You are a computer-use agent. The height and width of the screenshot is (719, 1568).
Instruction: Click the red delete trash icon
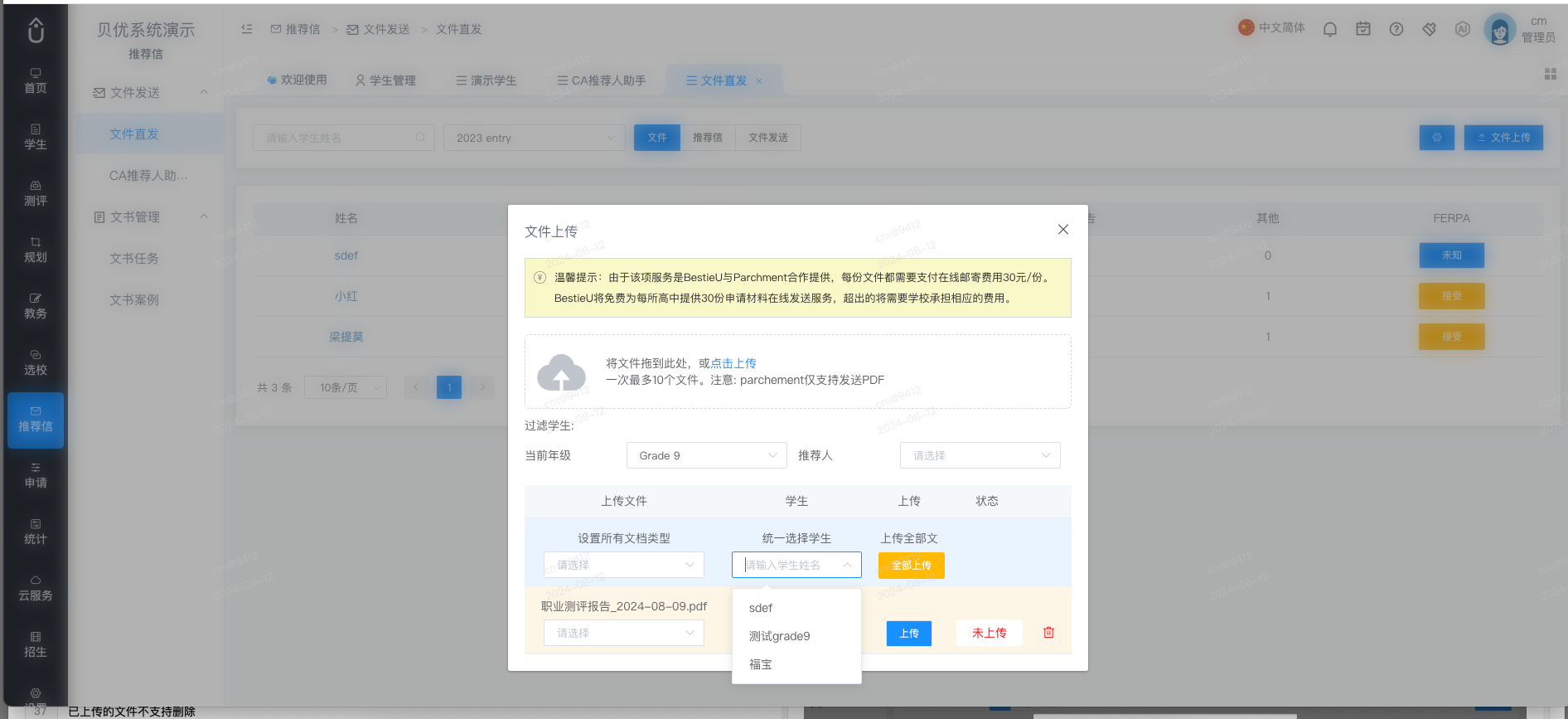pos(1048,633)
